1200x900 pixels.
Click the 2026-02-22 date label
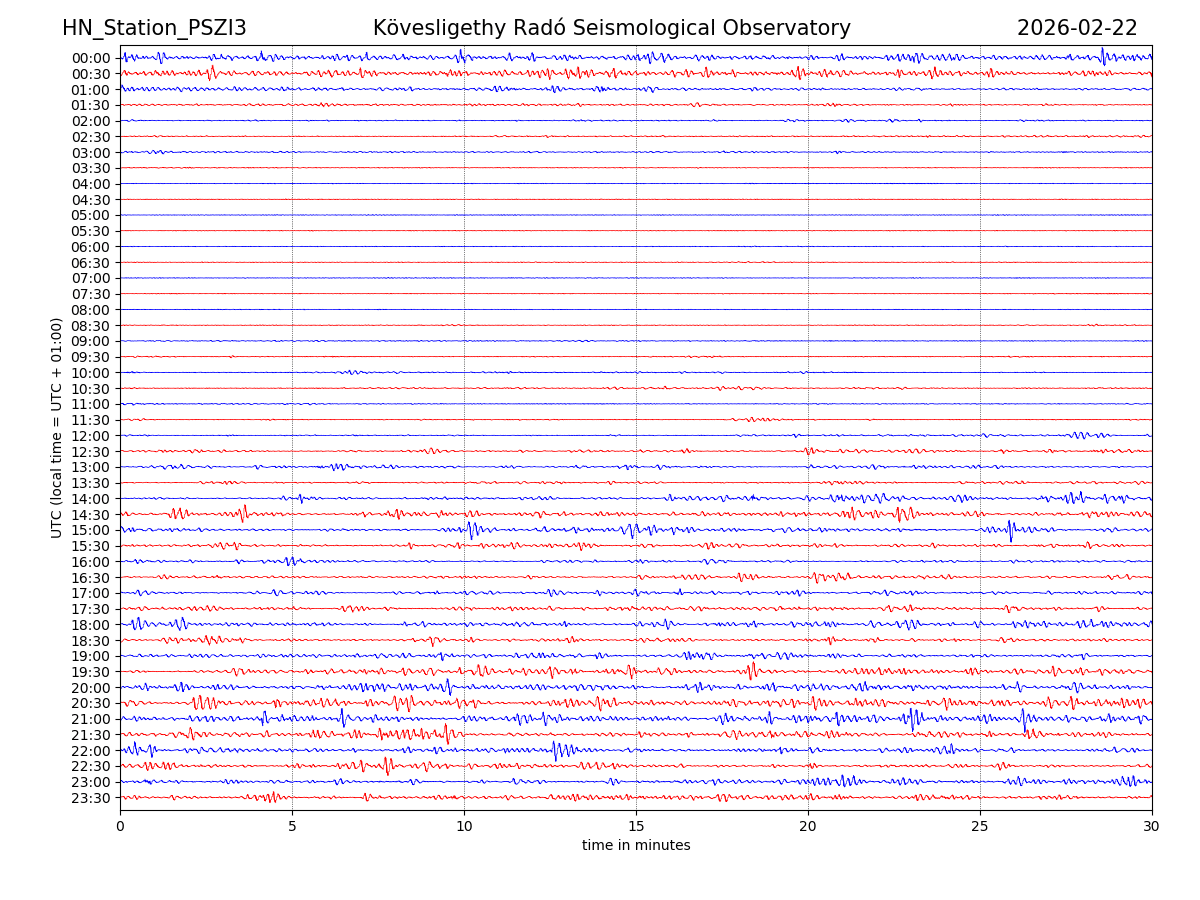tap(1077, 29)
